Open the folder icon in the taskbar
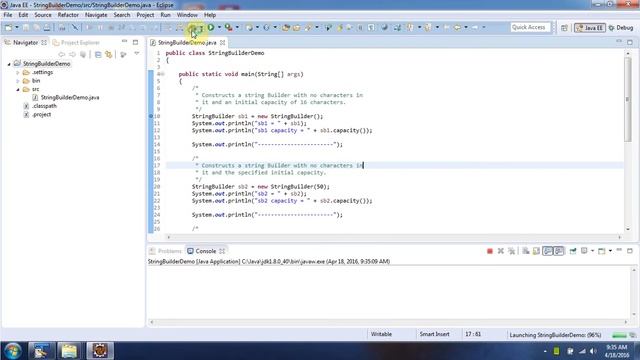This screenshot has height=360, width=640. tap(69, 351)
